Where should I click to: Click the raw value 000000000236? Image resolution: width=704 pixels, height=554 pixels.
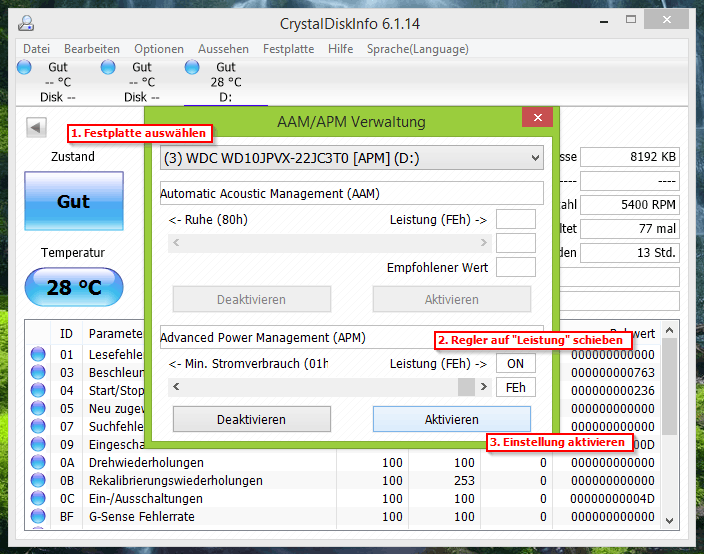click(x=613, y=391)
